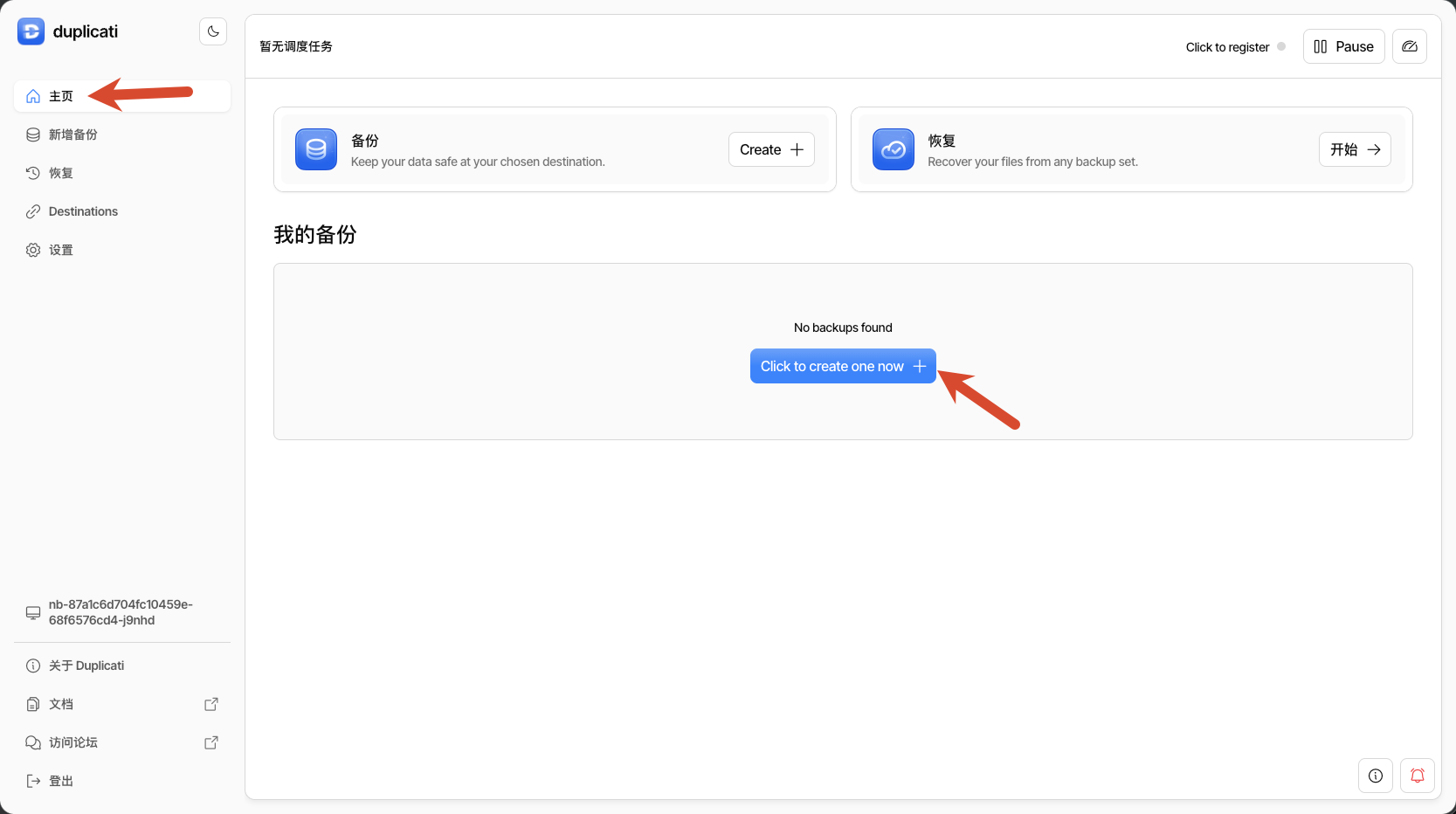Click the home icon beside 主页
This screenshot has width=1456, height=814.
(33, 96)
